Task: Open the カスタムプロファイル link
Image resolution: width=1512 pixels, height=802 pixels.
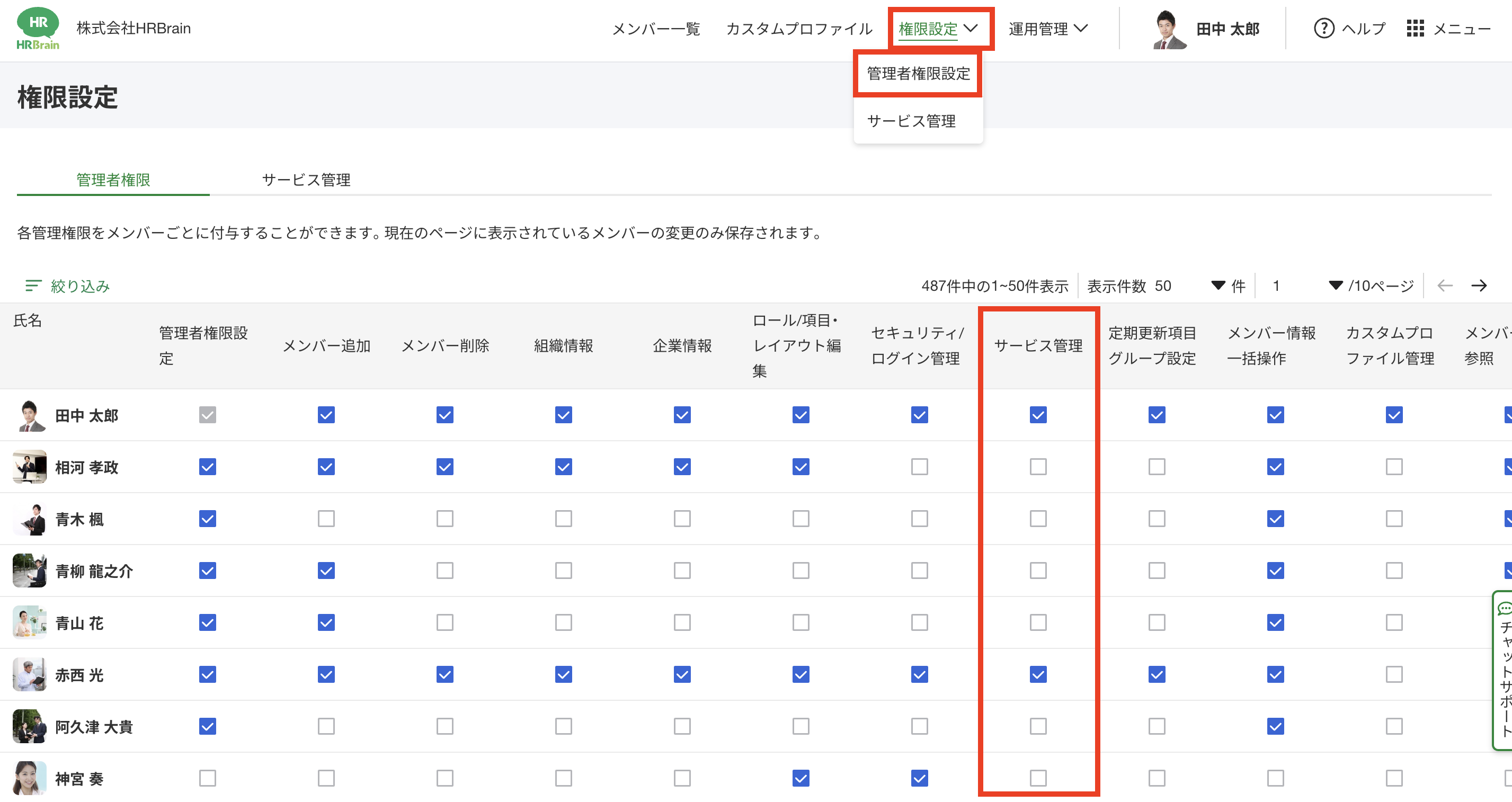Action: [x=799, y=28]
